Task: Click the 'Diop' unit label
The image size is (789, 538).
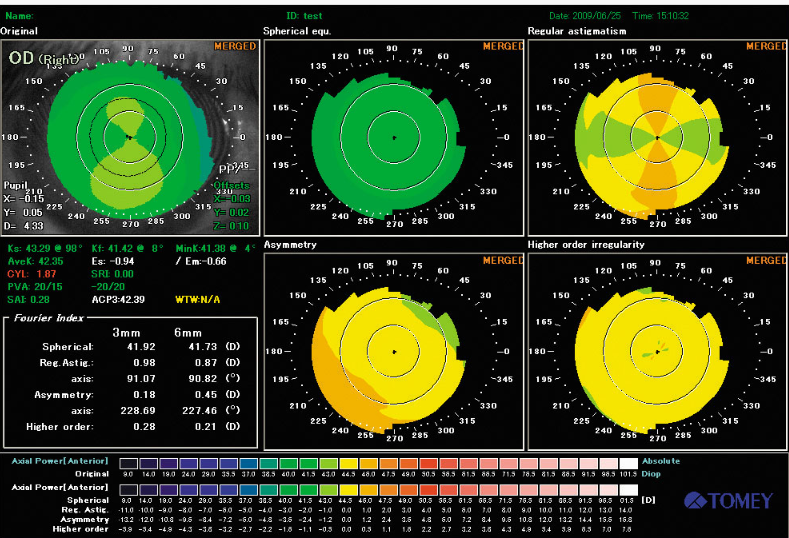Action: coord(651,474)
